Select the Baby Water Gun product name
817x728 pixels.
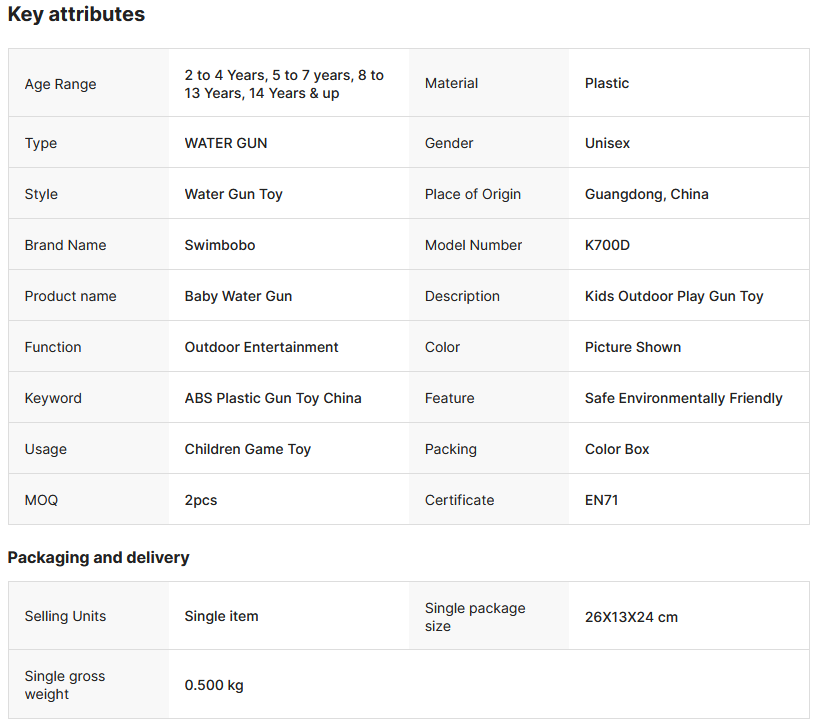[x=238, y=296]
